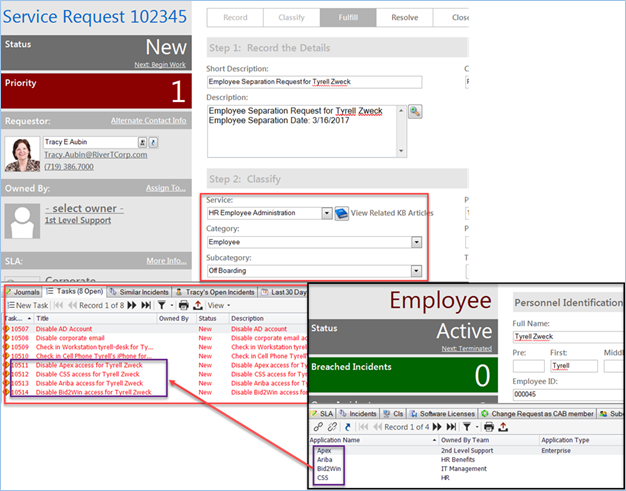Click Tracy E Aubin's requestor photo

click(x=22, y=154)
